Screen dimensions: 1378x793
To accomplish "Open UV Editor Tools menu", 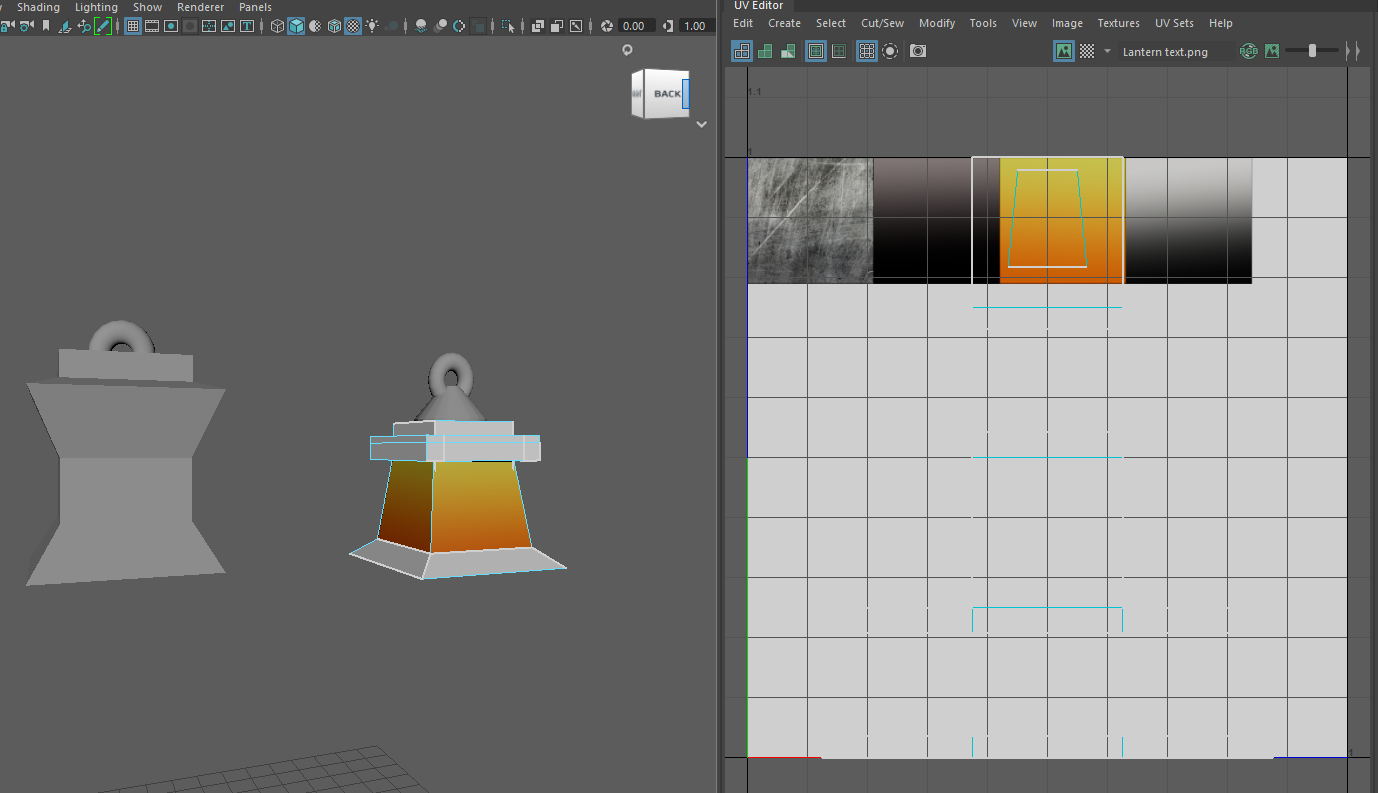I will point(983,23).
